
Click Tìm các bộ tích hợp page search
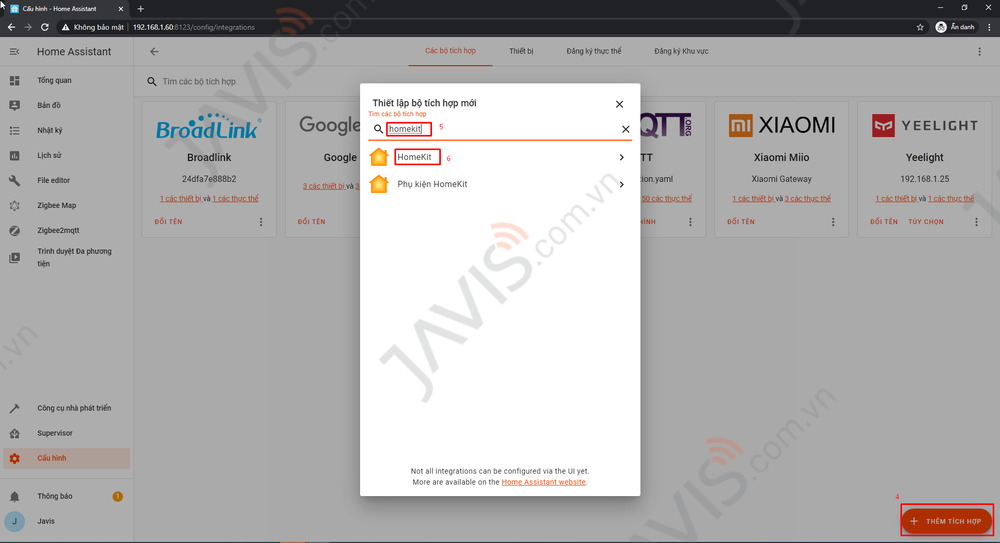pos(199,82)
